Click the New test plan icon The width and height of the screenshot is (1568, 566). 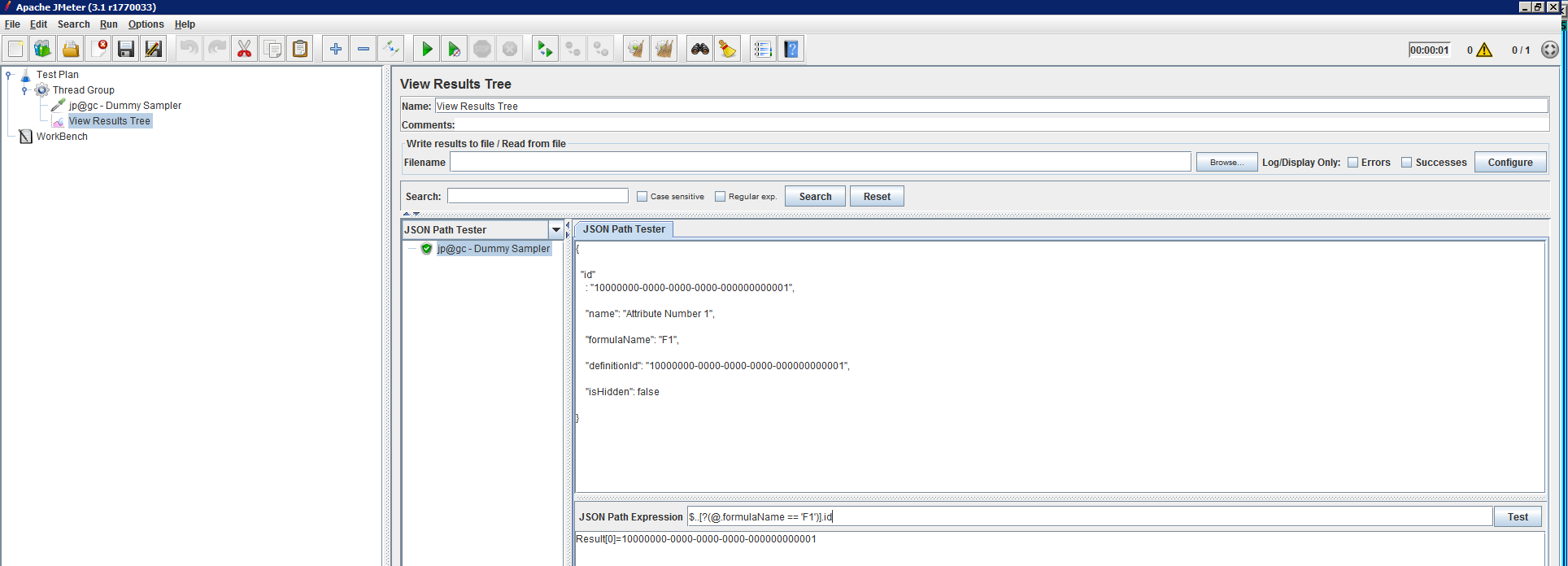point(15,49)
